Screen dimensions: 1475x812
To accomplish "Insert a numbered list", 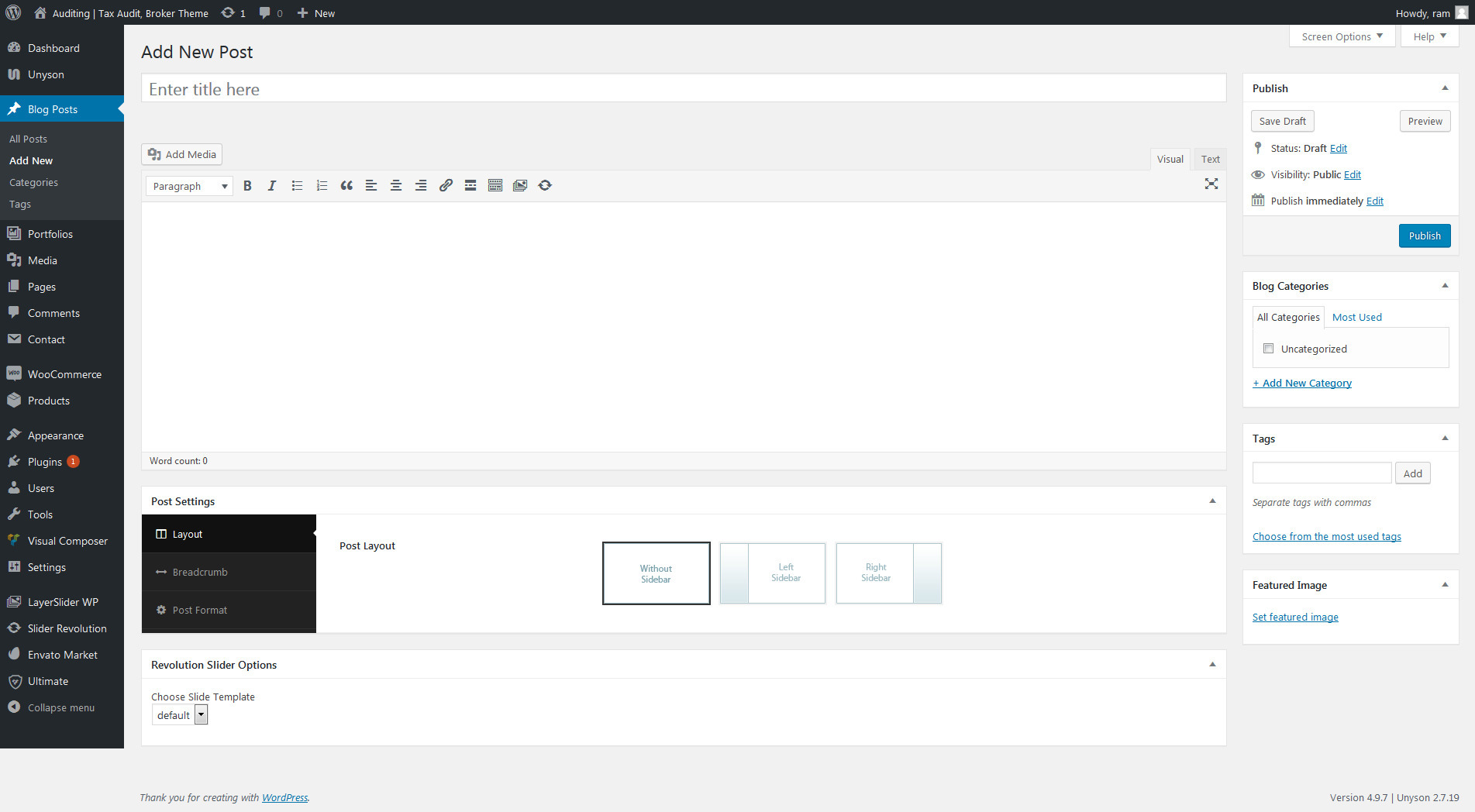I will click(322, 185).
